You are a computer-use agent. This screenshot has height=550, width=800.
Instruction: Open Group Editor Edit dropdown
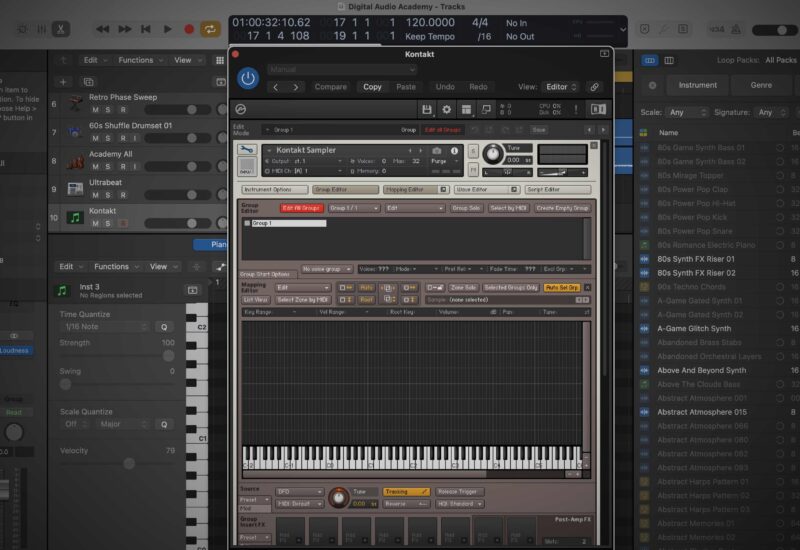(414, 208)
